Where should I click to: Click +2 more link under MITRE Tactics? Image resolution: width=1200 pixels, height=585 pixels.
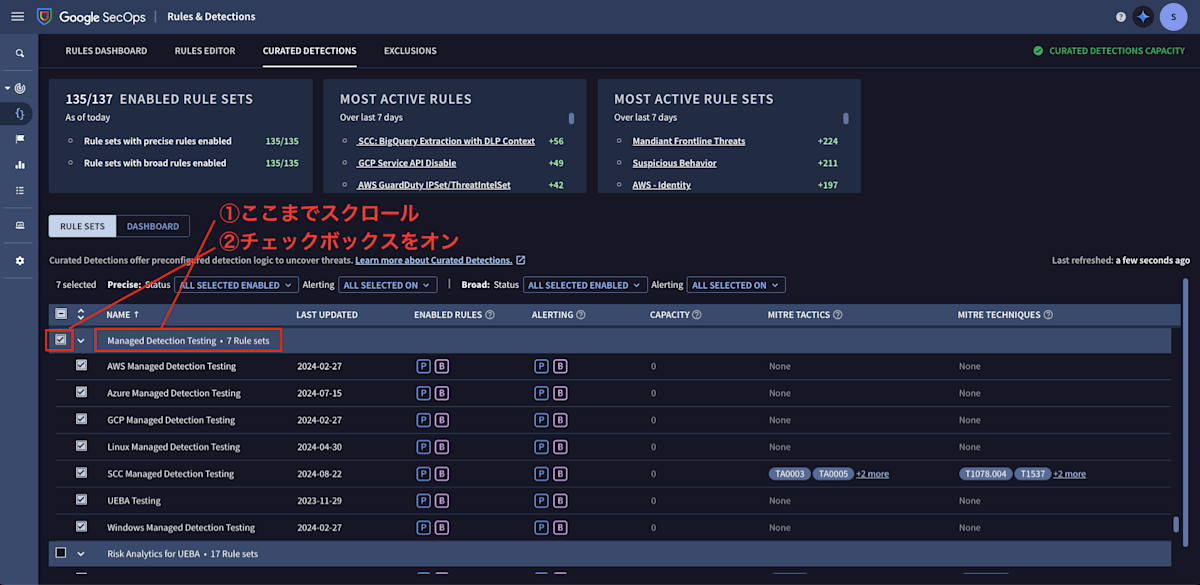click(x=872, y=474)
